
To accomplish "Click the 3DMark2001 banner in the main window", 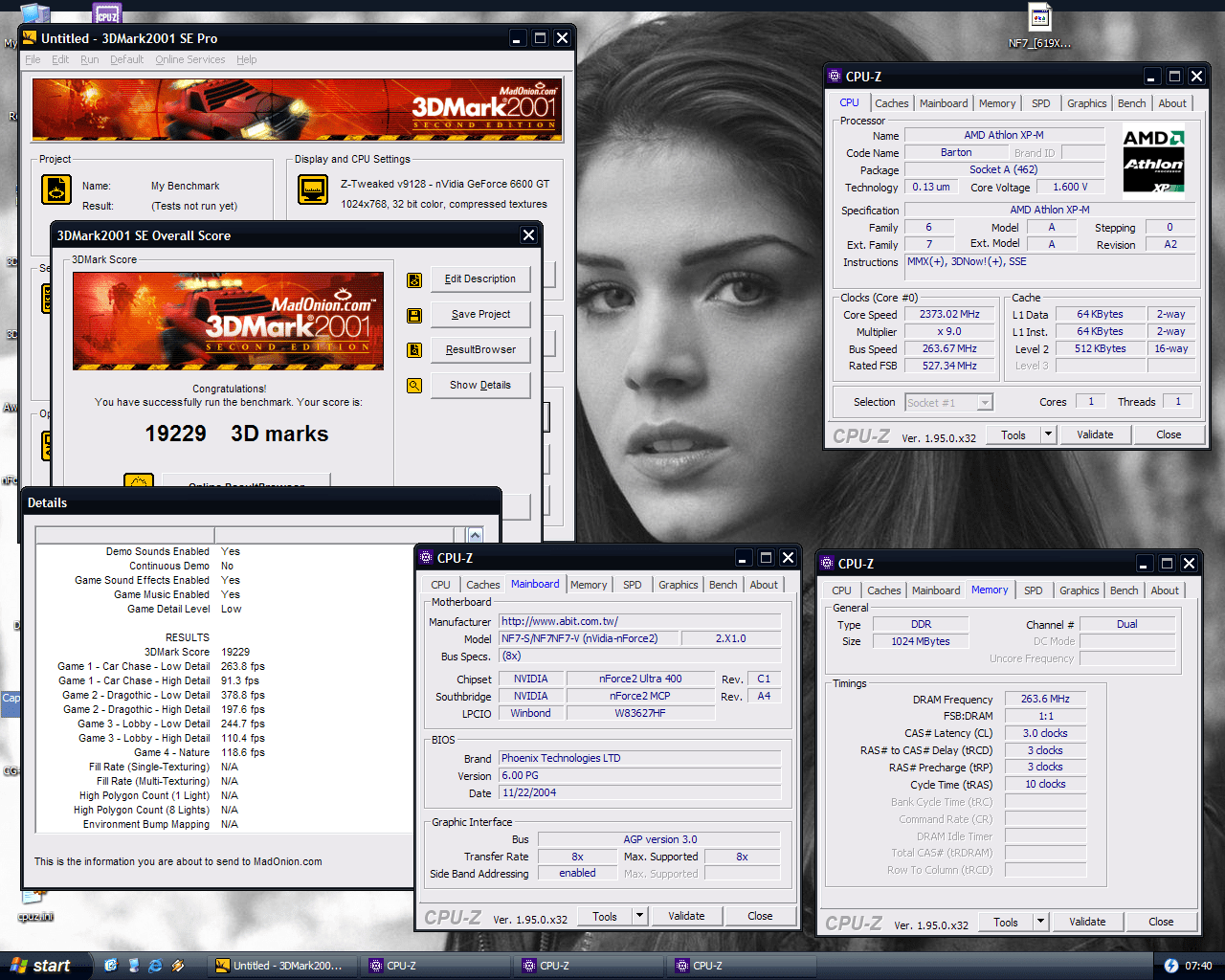I will click(x=297, y=110).
